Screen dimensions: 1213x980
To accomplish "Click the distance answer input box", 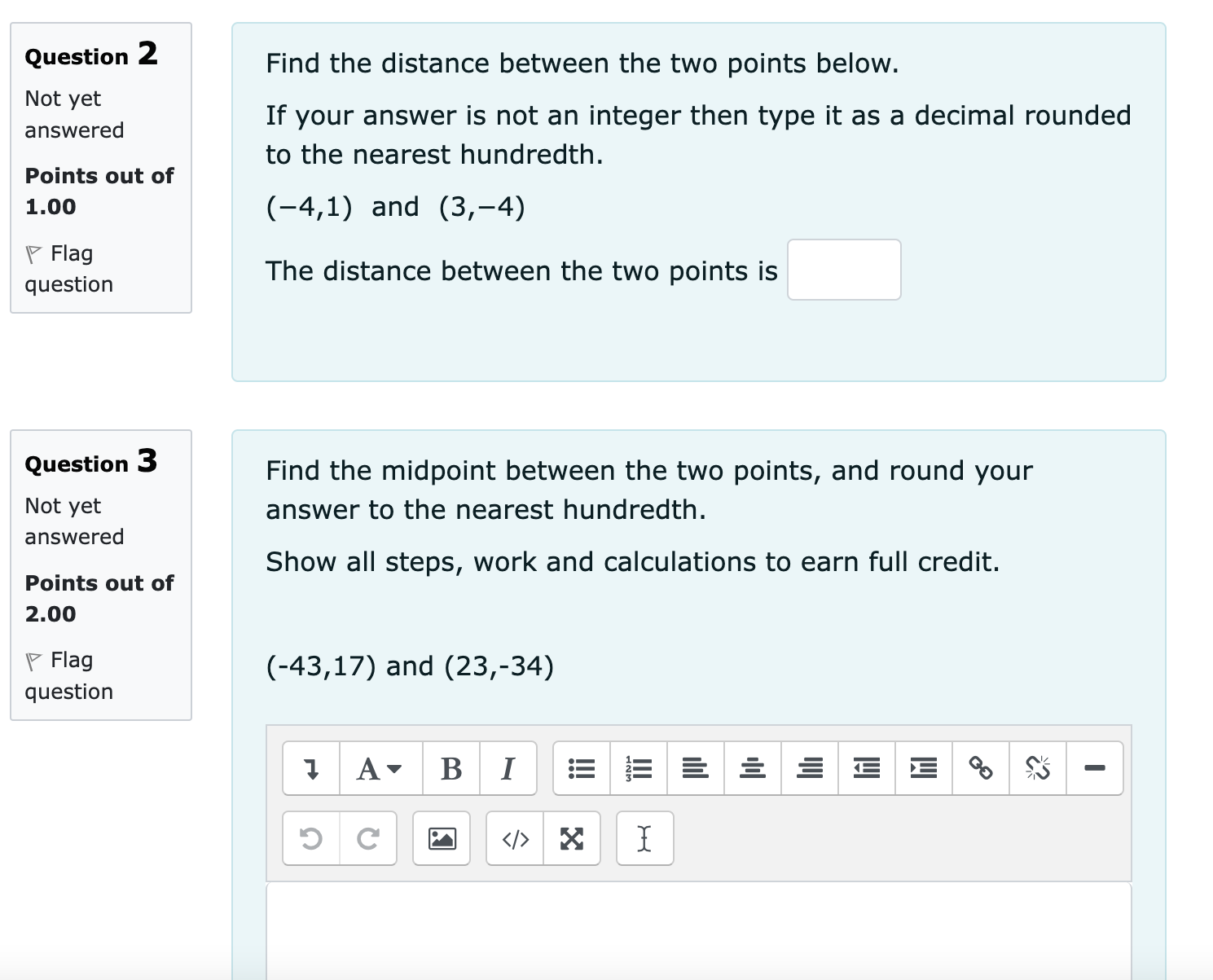I will (x=843, y=270).
